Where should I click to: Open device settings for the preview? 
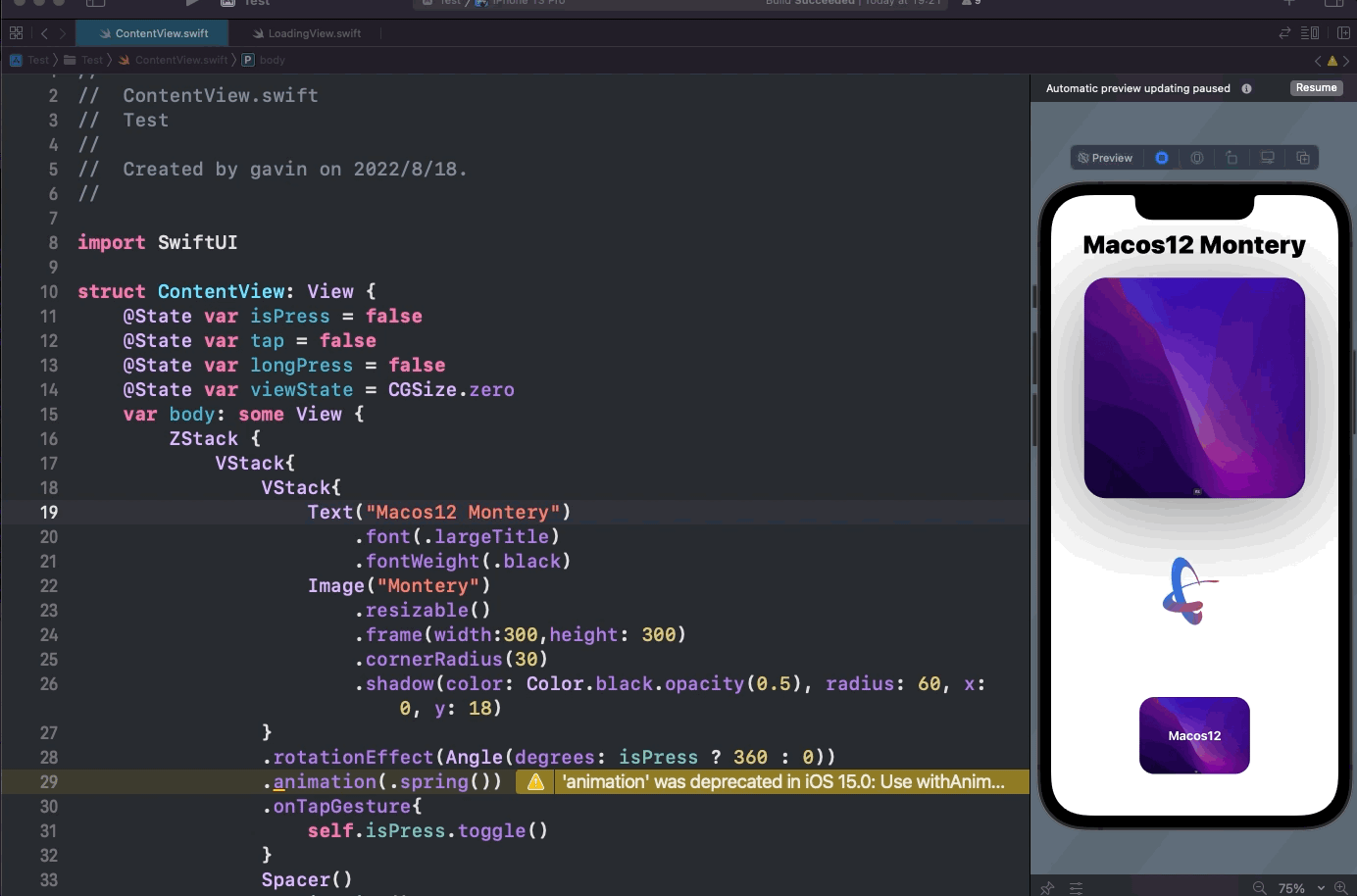point(1197,158)
